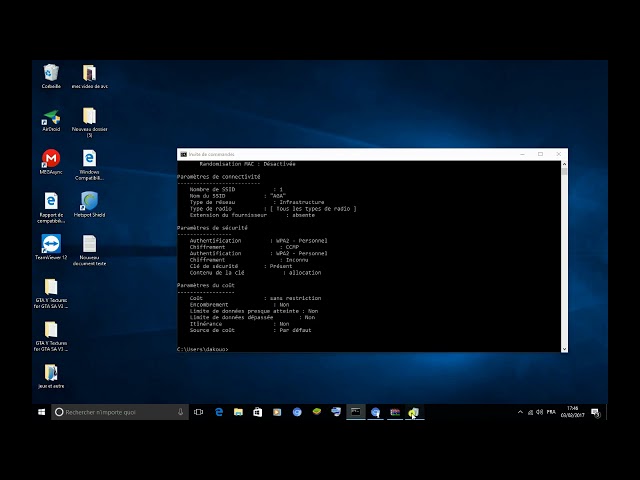The width and height of the screenshot is (640, 480).
Task: Click the Windows Start button
Action: [x=42, y=412]
